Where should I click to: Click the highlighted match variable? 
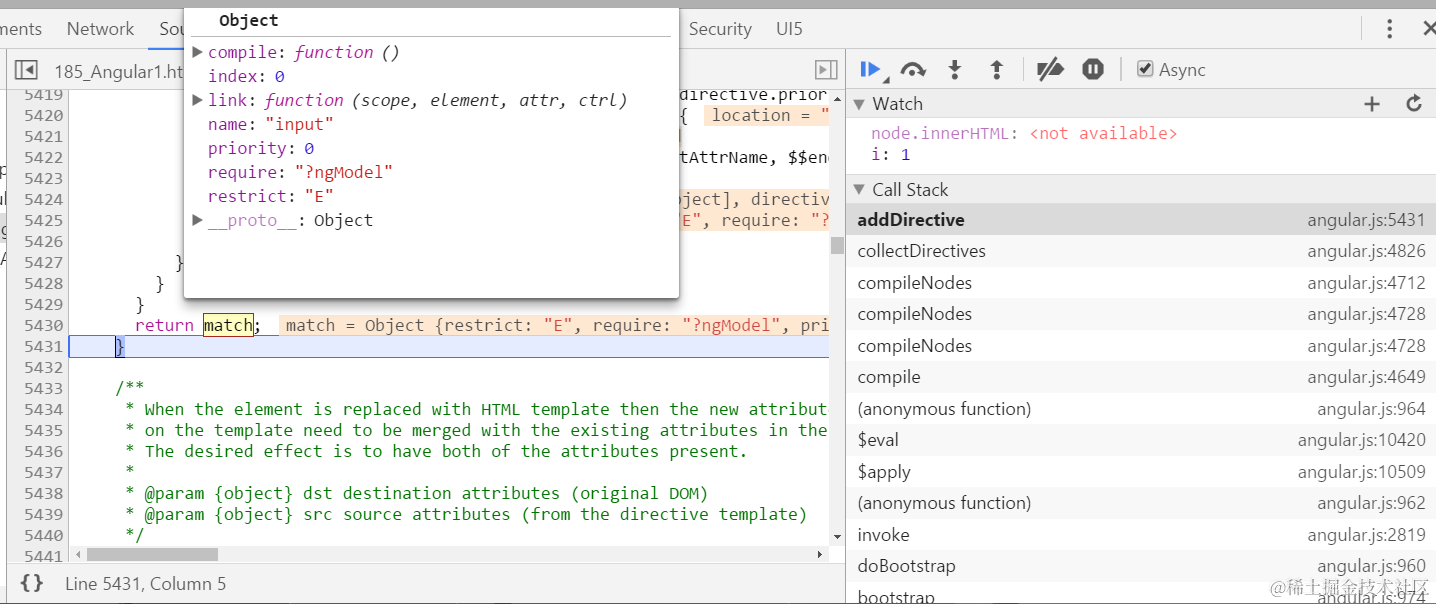click(x=228, y=325)
